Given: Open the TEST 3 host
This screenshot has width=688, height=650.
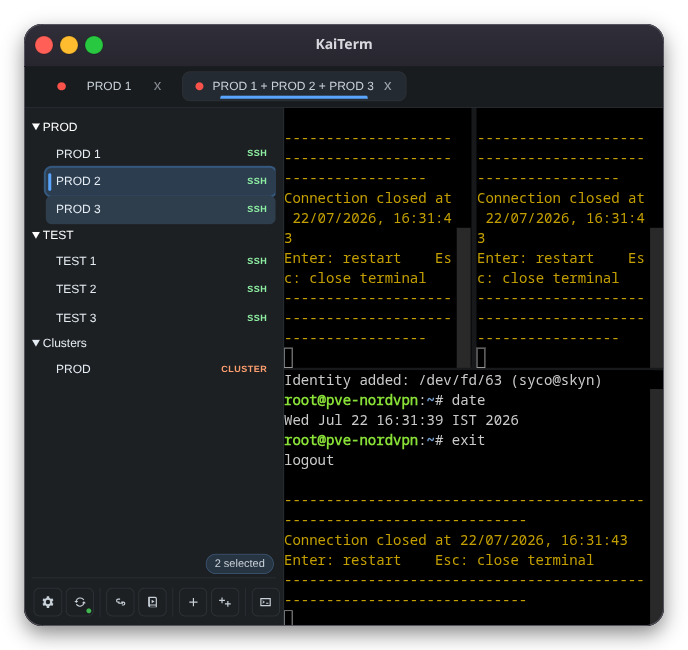Looking at the screenshot, I should pos(160,318).
